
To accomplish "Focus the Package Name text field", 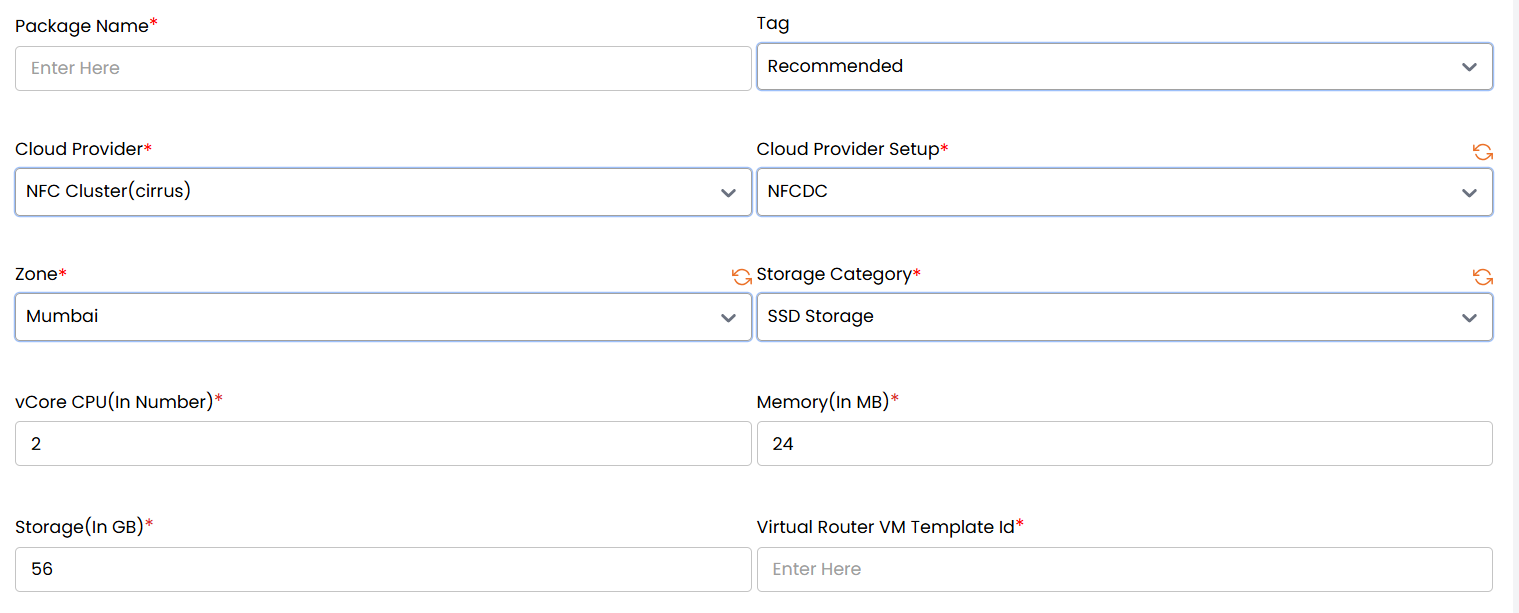I will pos(383,68).
